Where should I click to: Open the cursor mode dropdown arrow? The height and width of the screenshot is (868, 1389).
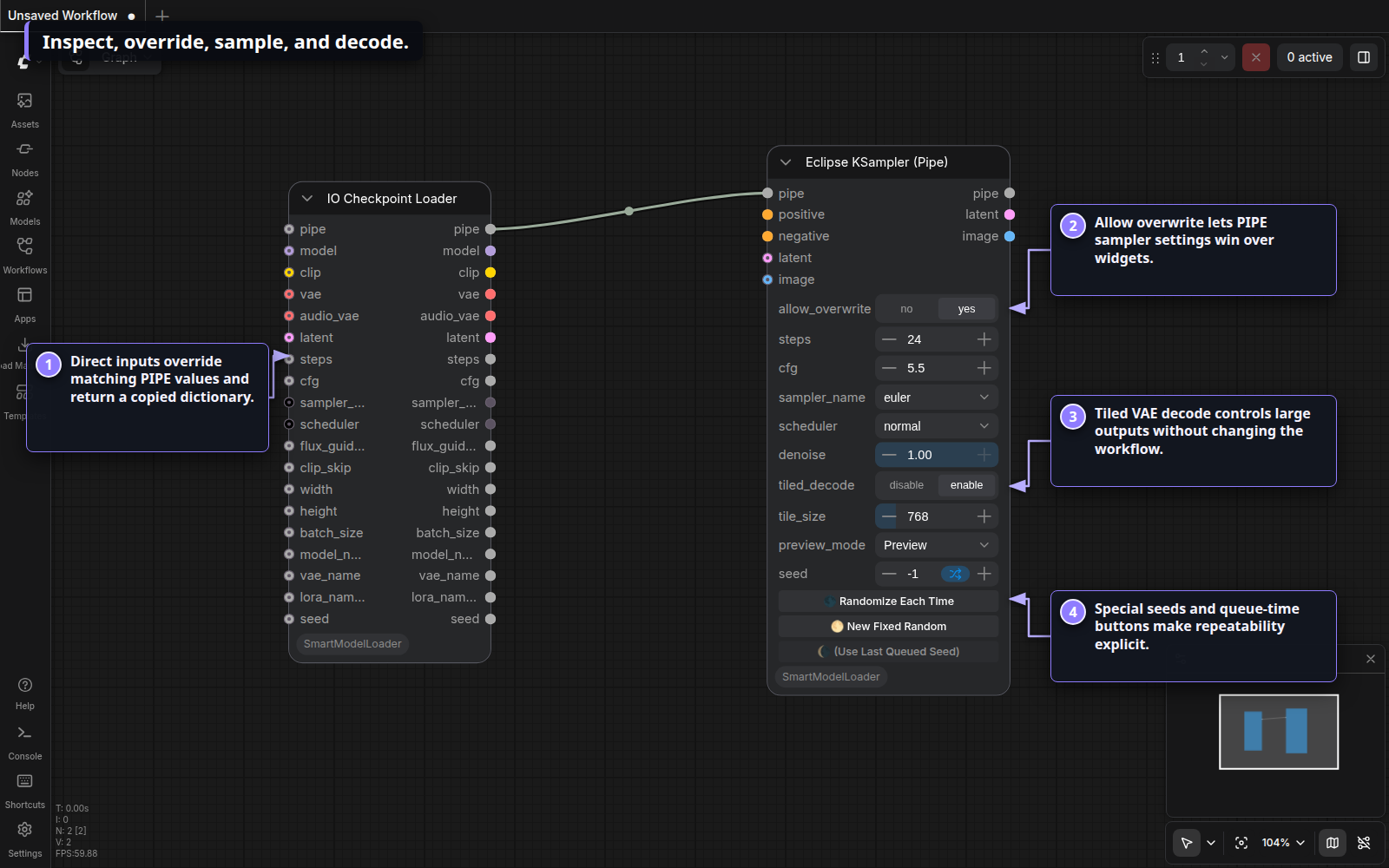1211,843
